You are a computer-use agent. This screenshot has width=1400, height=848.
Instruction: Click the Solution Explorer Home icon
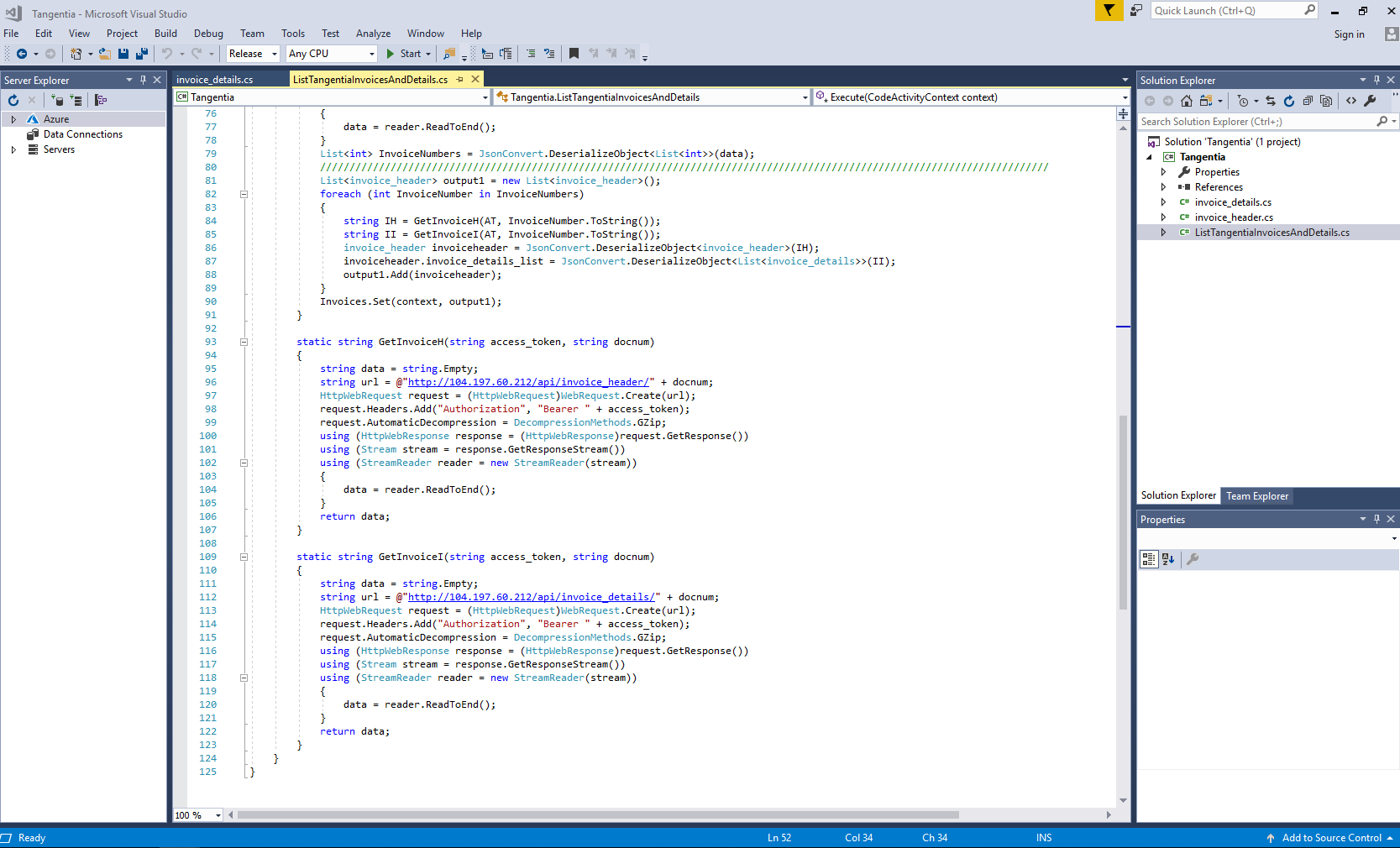pos(1186,101)
